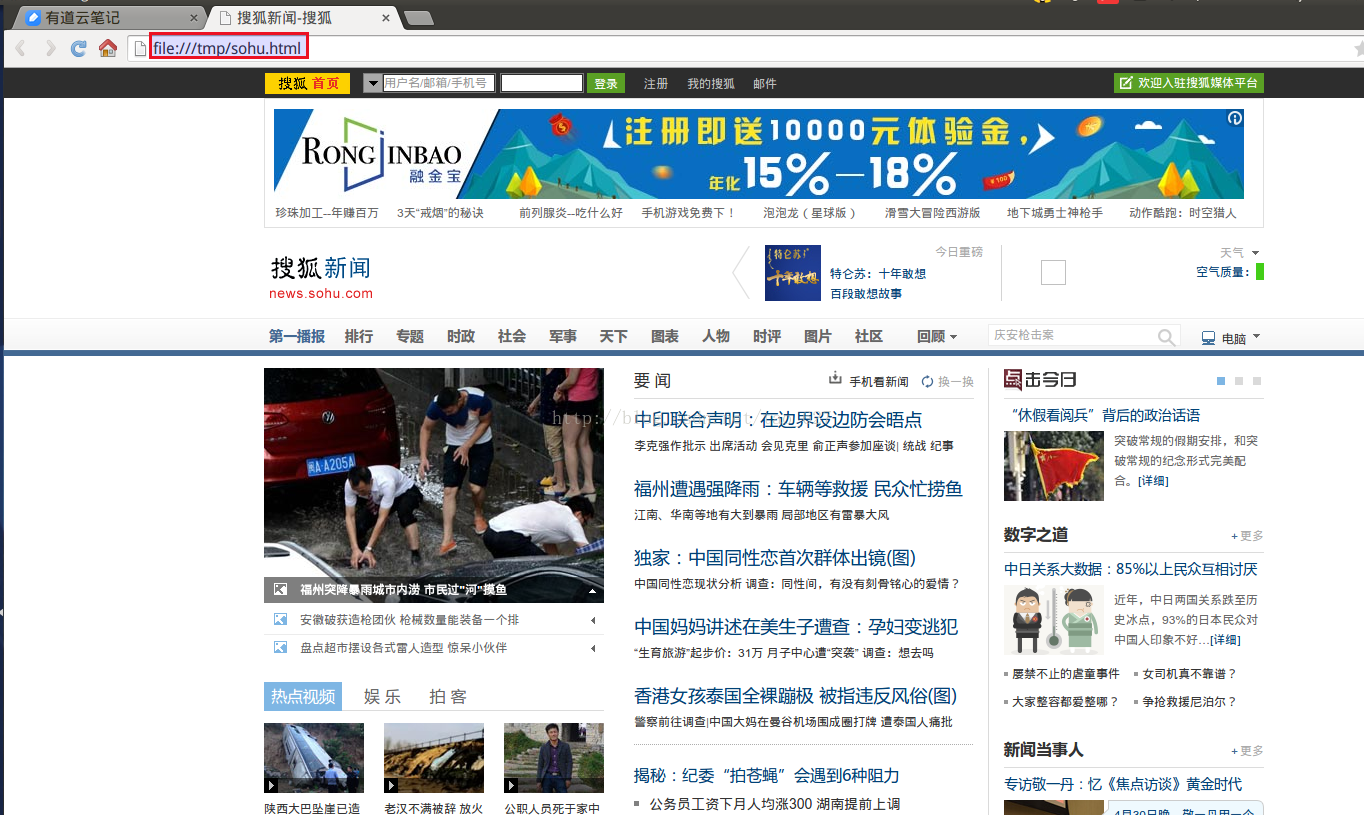Open 我的搜狐 link
The height and width of the screenshot is (815, 1364).
[711, 84]
